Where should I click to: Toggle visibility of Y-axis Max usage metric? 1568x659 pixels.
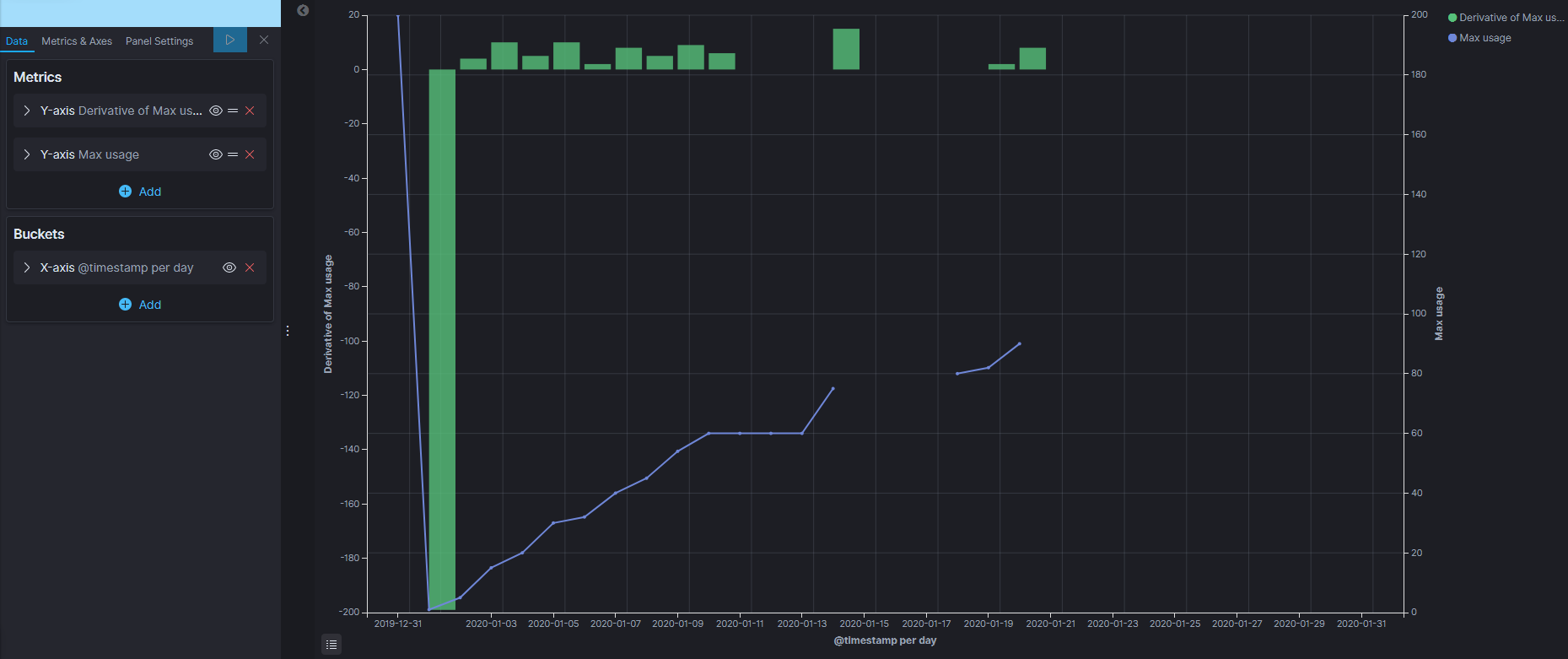216,154
